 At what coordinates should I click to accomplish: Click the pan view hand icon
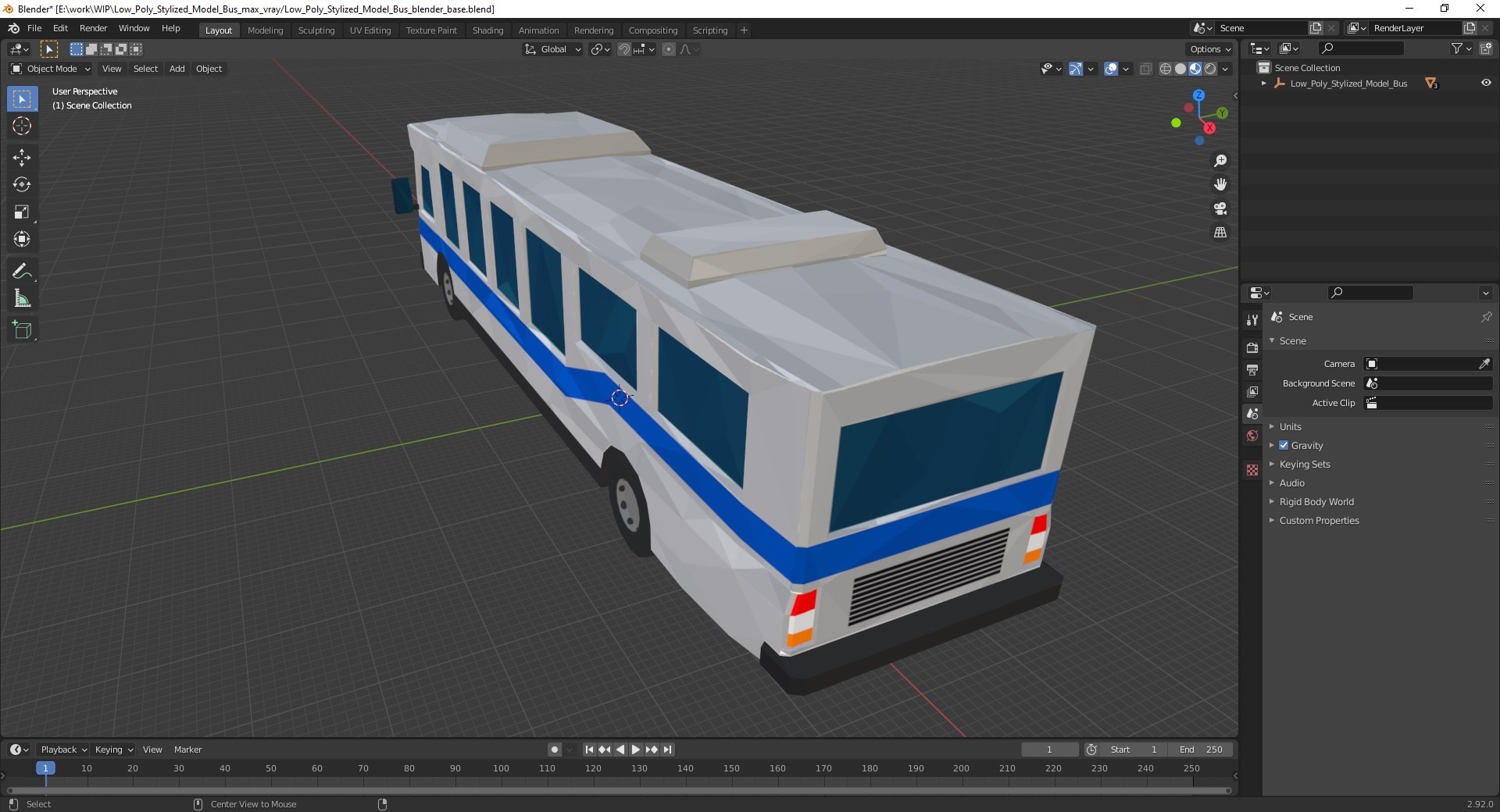point(1220,185)
